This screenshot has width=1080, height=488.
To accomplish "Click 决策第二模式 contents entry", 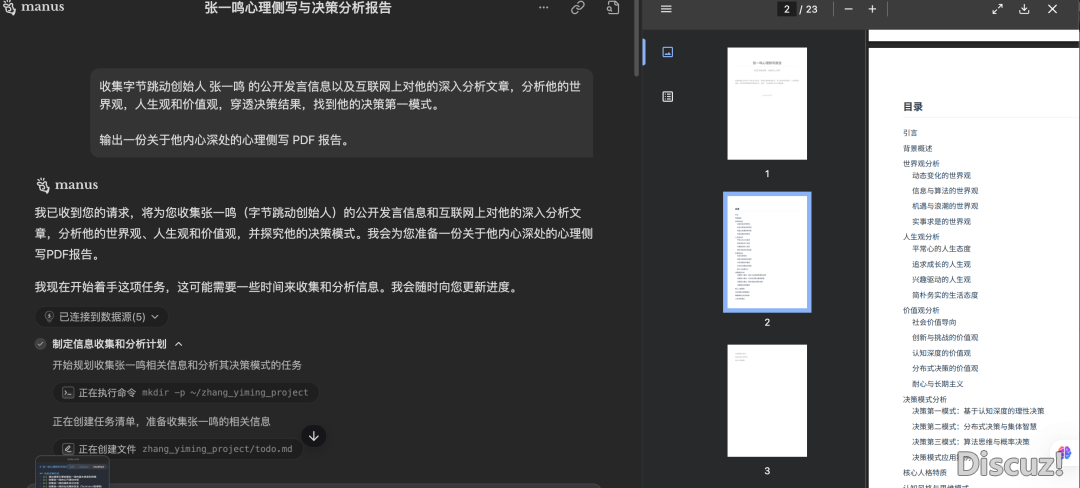I will click(x=975, y=426).
